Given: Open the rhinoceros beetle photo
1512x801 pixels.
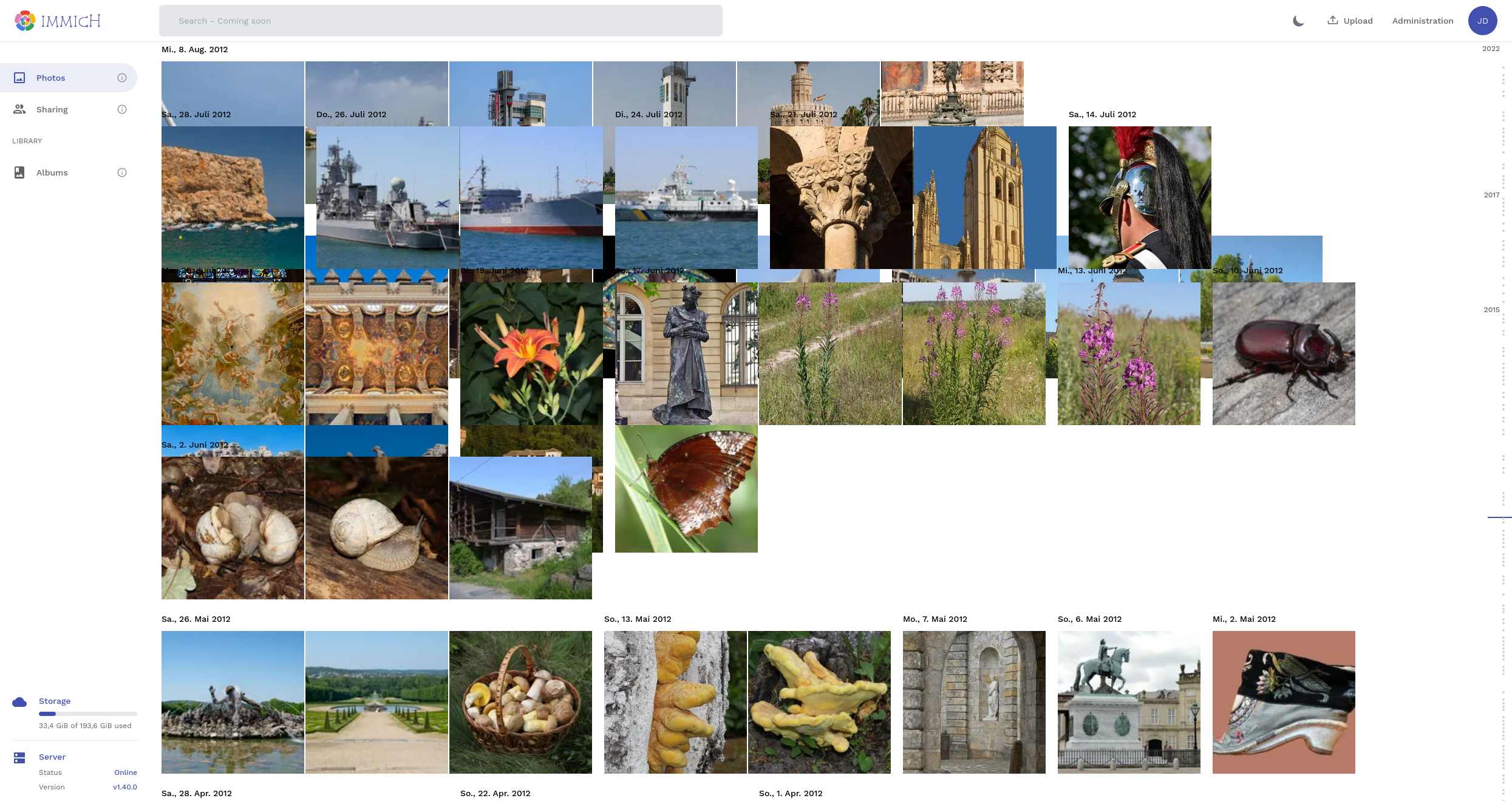Looking at the screenshot, I should tap(1283, 353).
